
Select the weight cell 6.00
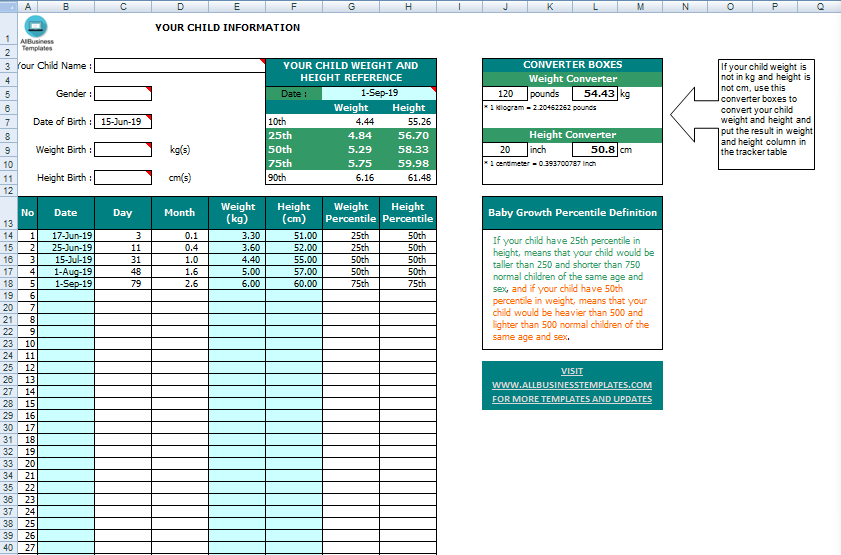(x=237, y=284)
